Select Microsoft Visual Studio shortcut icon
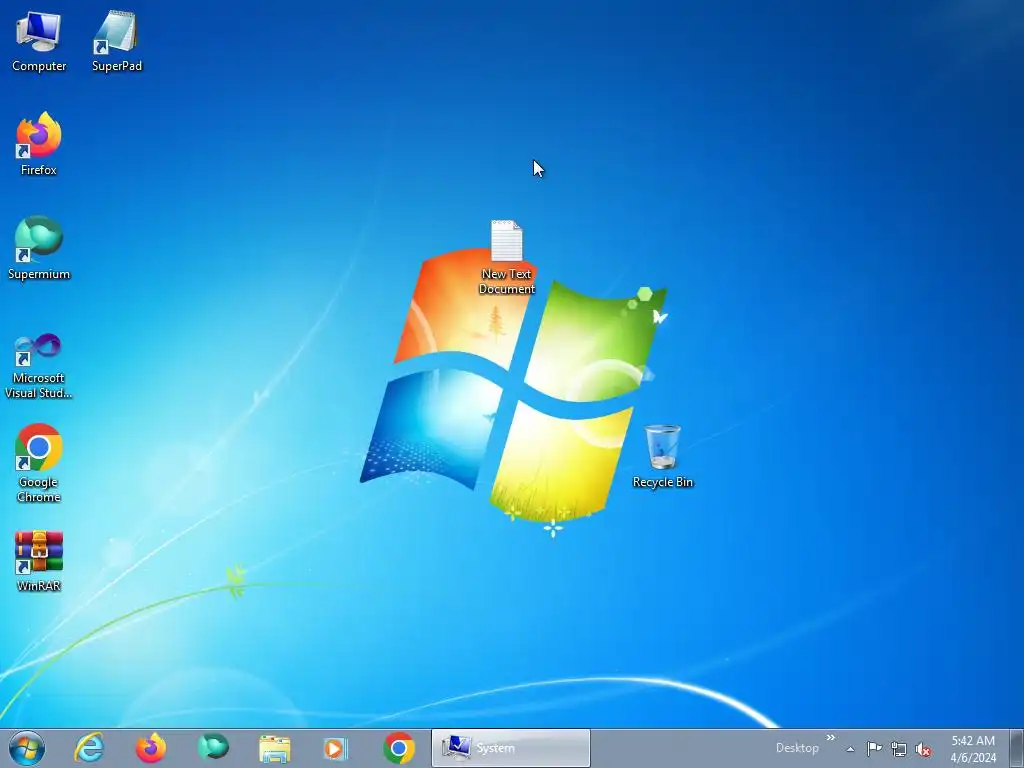 [39, 366]
